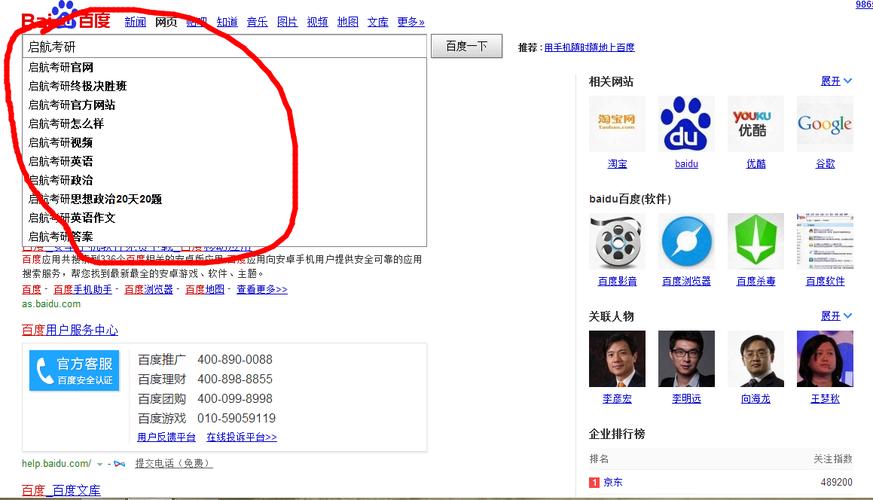Open the 地图 tab
This screenshot has height=500, width=873.
pos(348,22)
